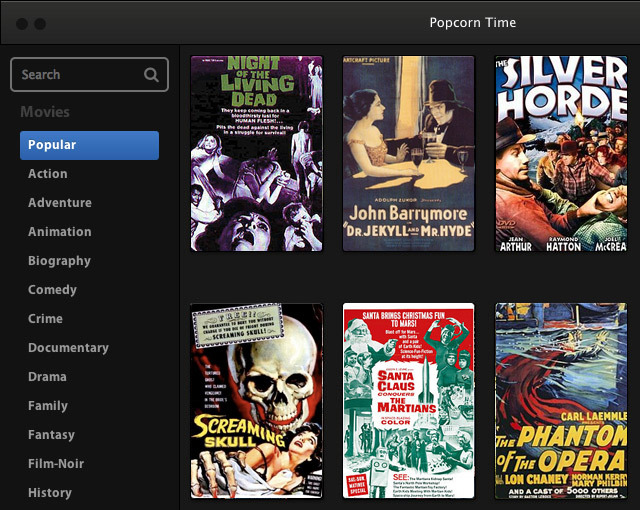Select The Phantom of the Opera poster
640x510 pixels.
point(561,401)
